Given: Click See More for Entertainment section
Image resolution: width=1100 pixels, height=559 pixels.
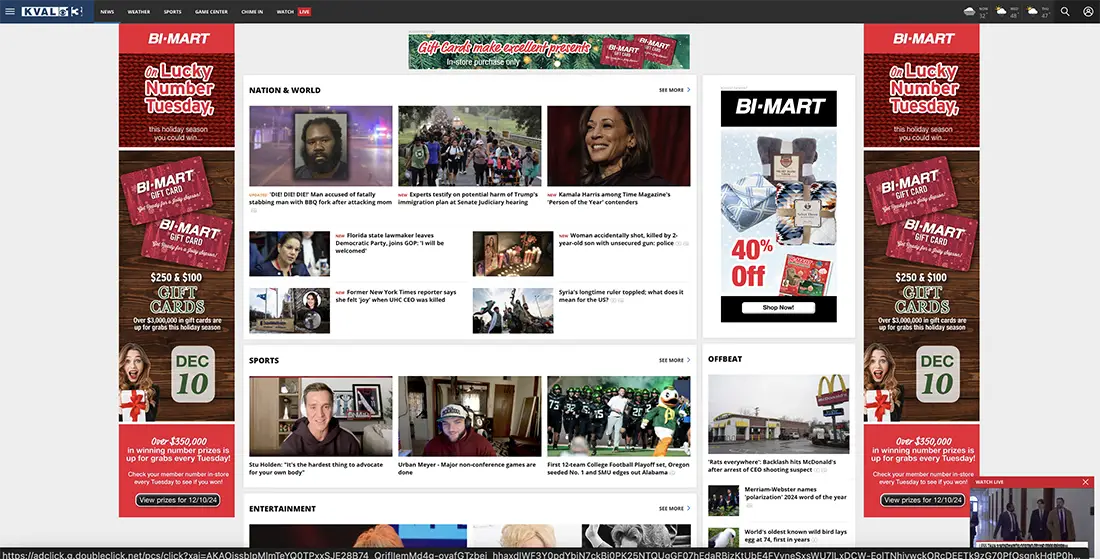Looking at the screenshot, I should [x=674, y=509].
